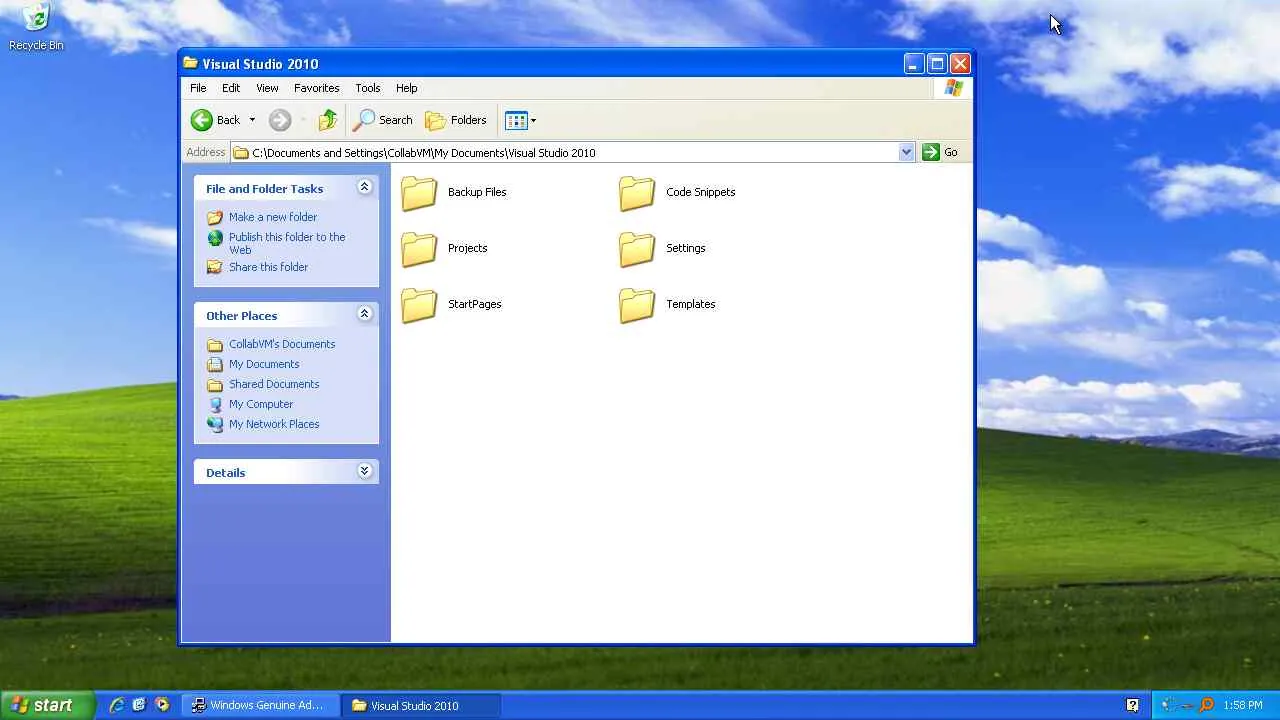The width and height of the screenshot is (1280, 720).
Task: Select the Projects folder icon
Action: tap(419, 249)
